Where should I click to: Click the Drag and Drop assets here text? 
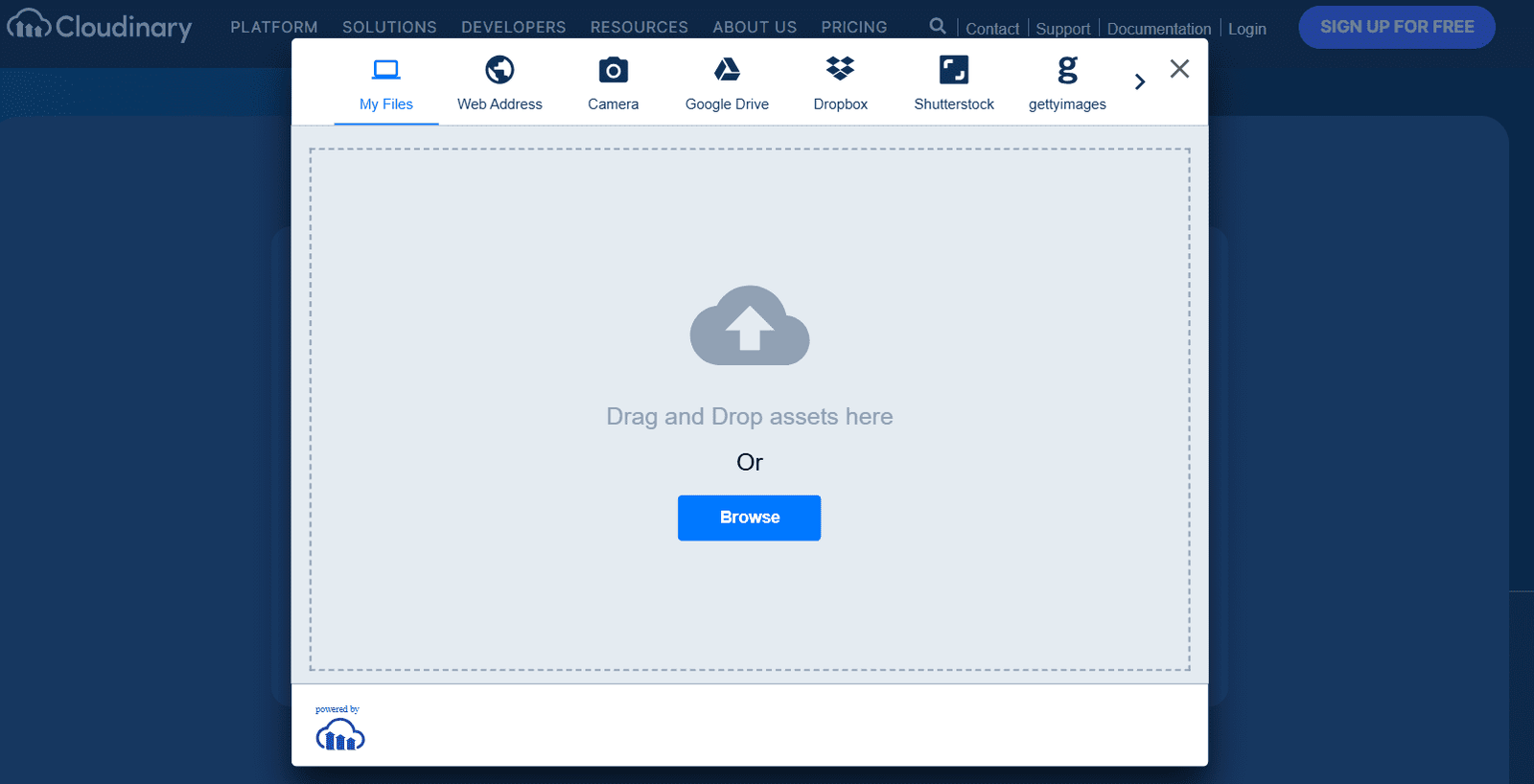(x=750, y=417)
